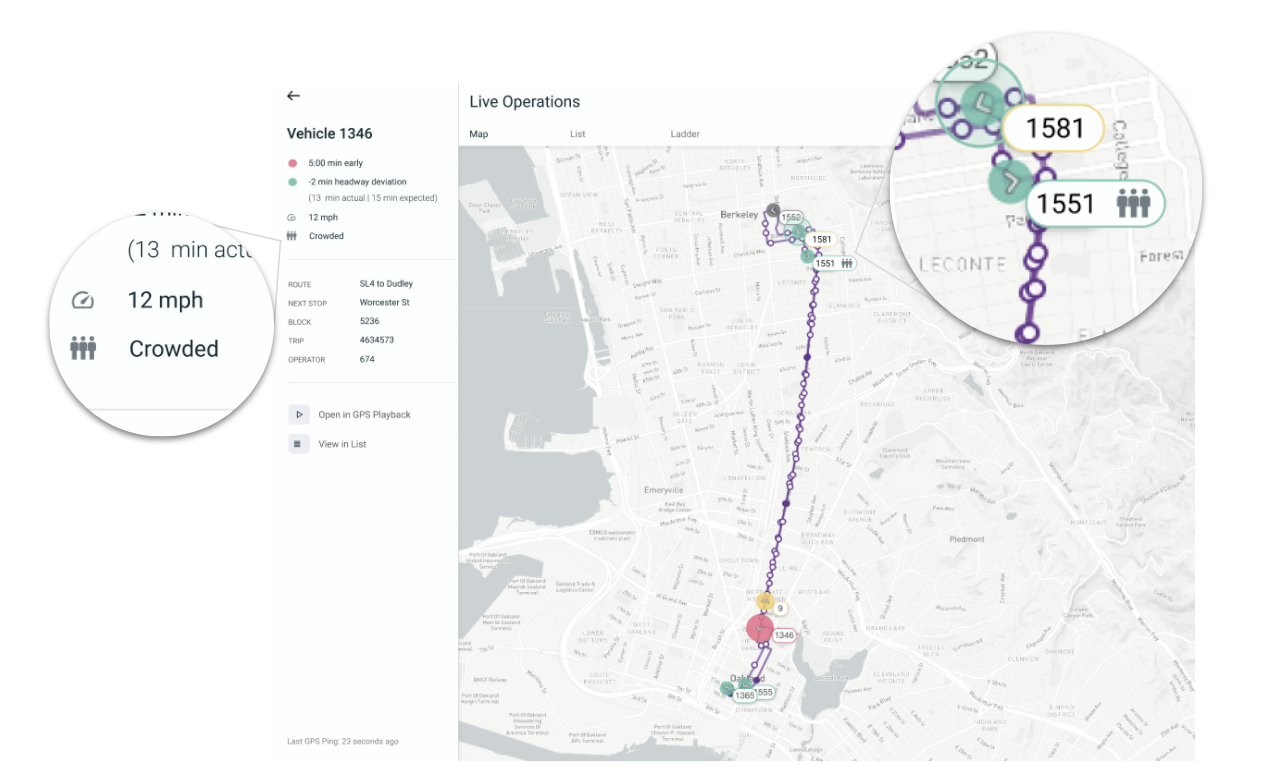Click the 1555 vehicle label near Oakland
1274x772 pixels.
pyautogui.click(x=765, y=692)
